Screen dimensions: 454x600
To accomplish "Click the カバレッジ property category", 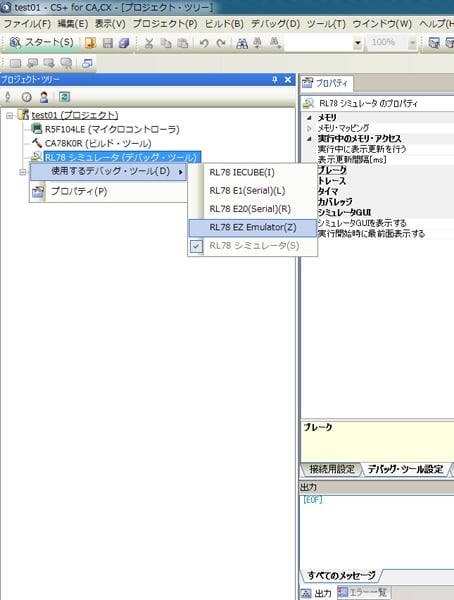I will click(335, 202).
